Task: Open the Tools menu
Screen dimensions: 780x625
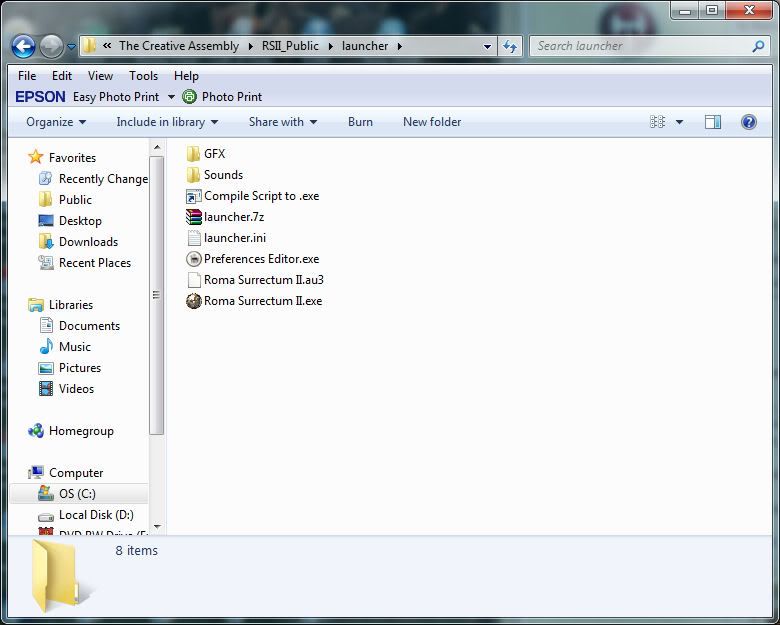Action: pyautogui.click(x=143, y=76)
